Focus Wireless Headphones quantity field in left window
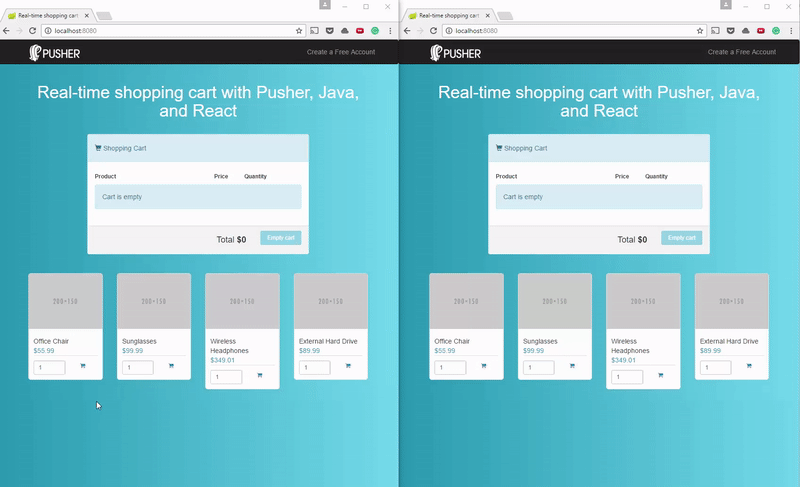 coord(227,377)
